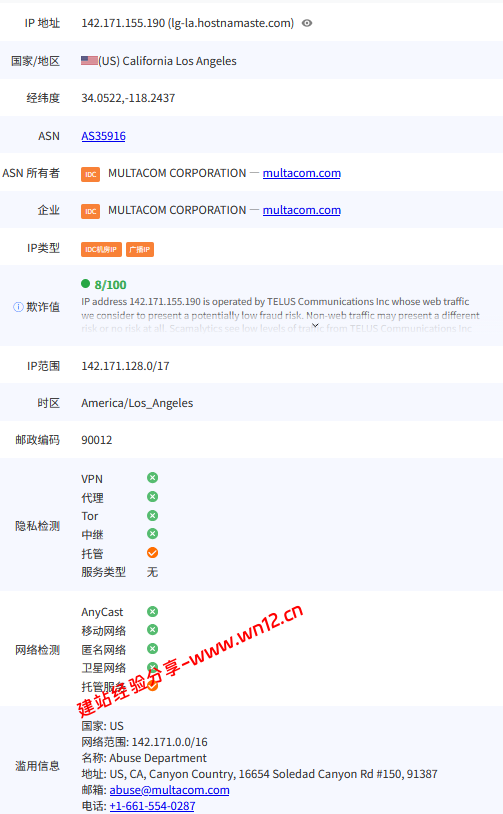503x814 pixels.
Task: Click the 代理 status icon
Action: 152,497
